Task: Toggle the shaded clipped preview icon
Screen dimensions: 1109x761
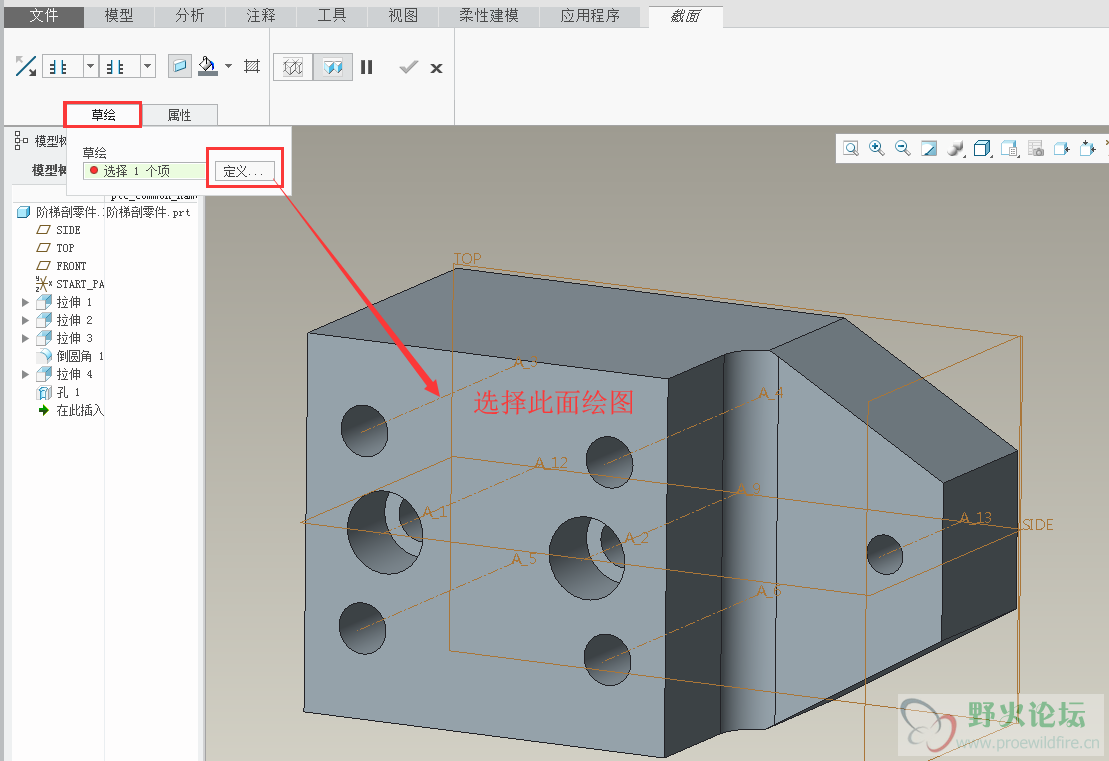Action: (332, 67)
